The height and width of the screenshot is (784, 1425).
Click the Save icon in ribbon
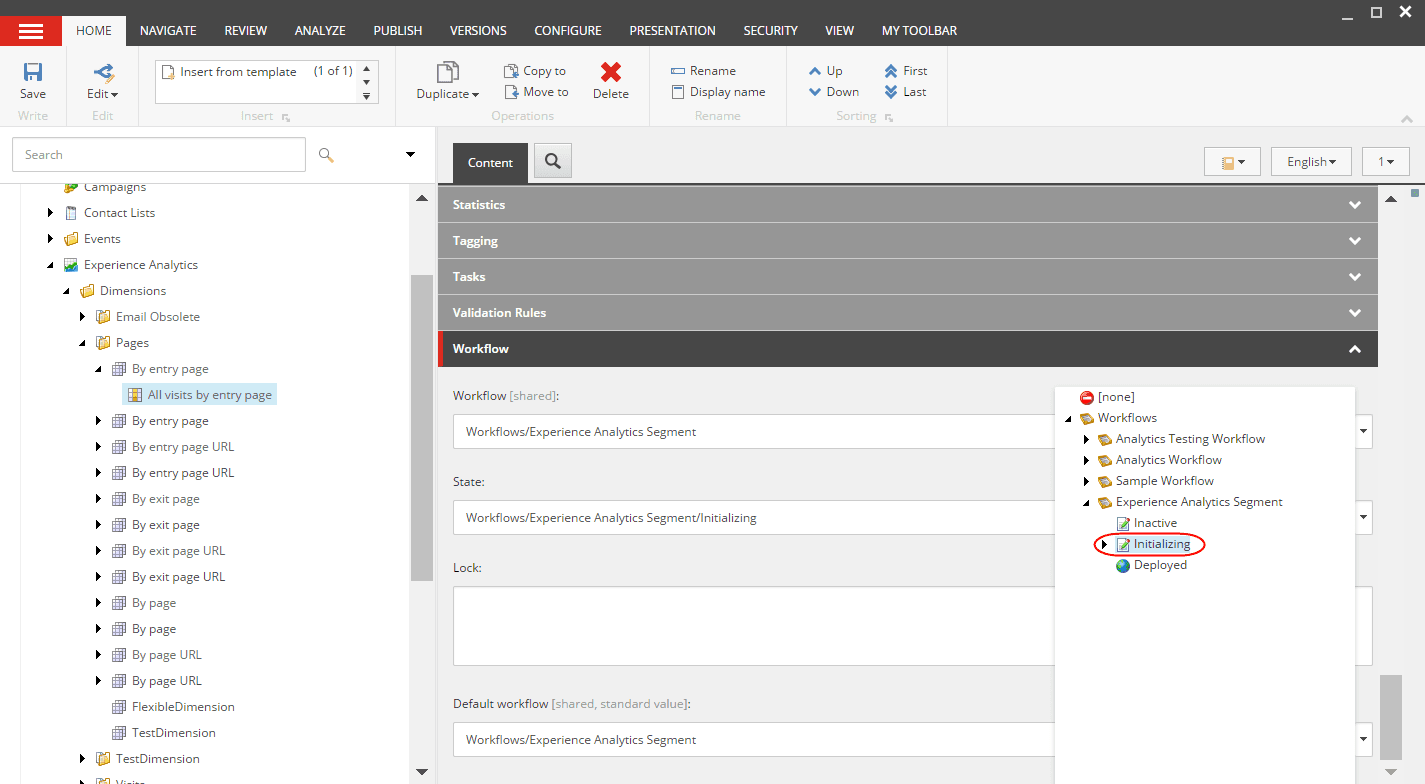pos(33,72)
